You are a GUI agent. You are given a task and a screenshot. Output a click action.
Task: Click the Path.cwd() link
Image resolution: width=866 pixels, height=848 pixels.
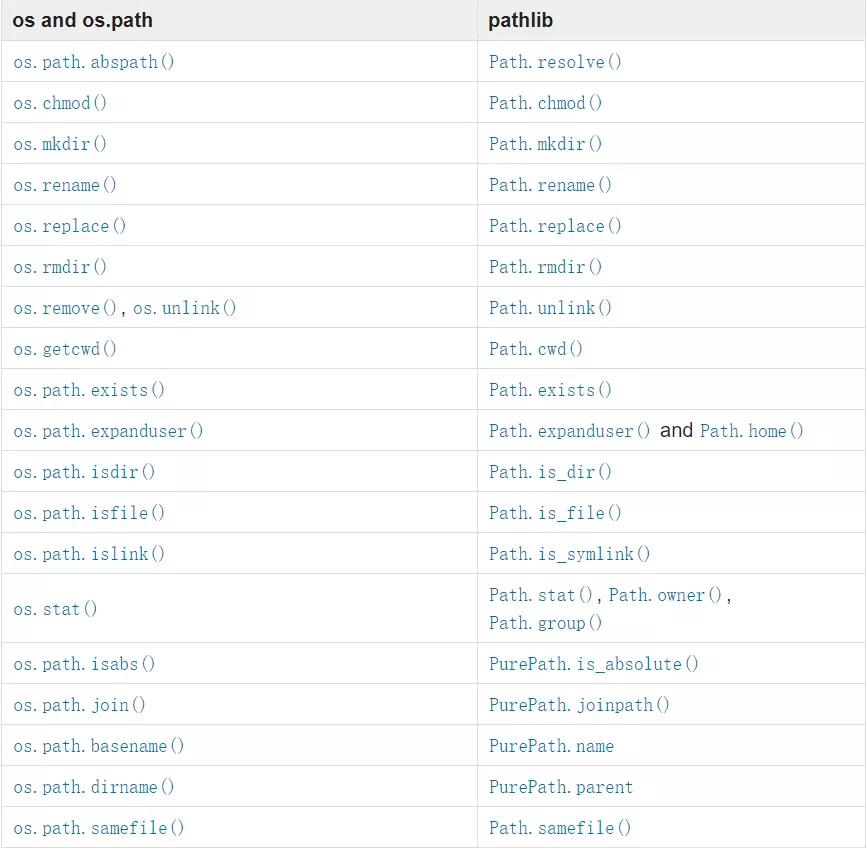pyautogui.click(x=536, y=349)
